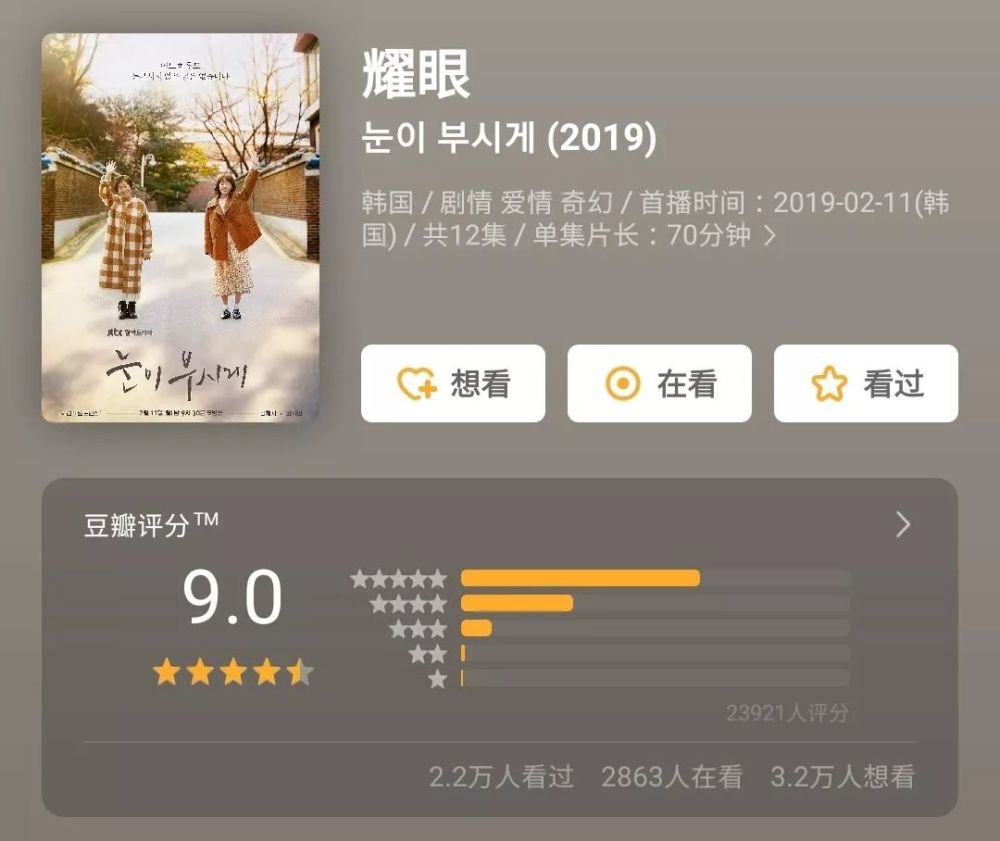Tap the five-star row icons
Image resolution: width=1000 pixels, height=841 pixels.
pyautogui.click(x=399, y=579)
